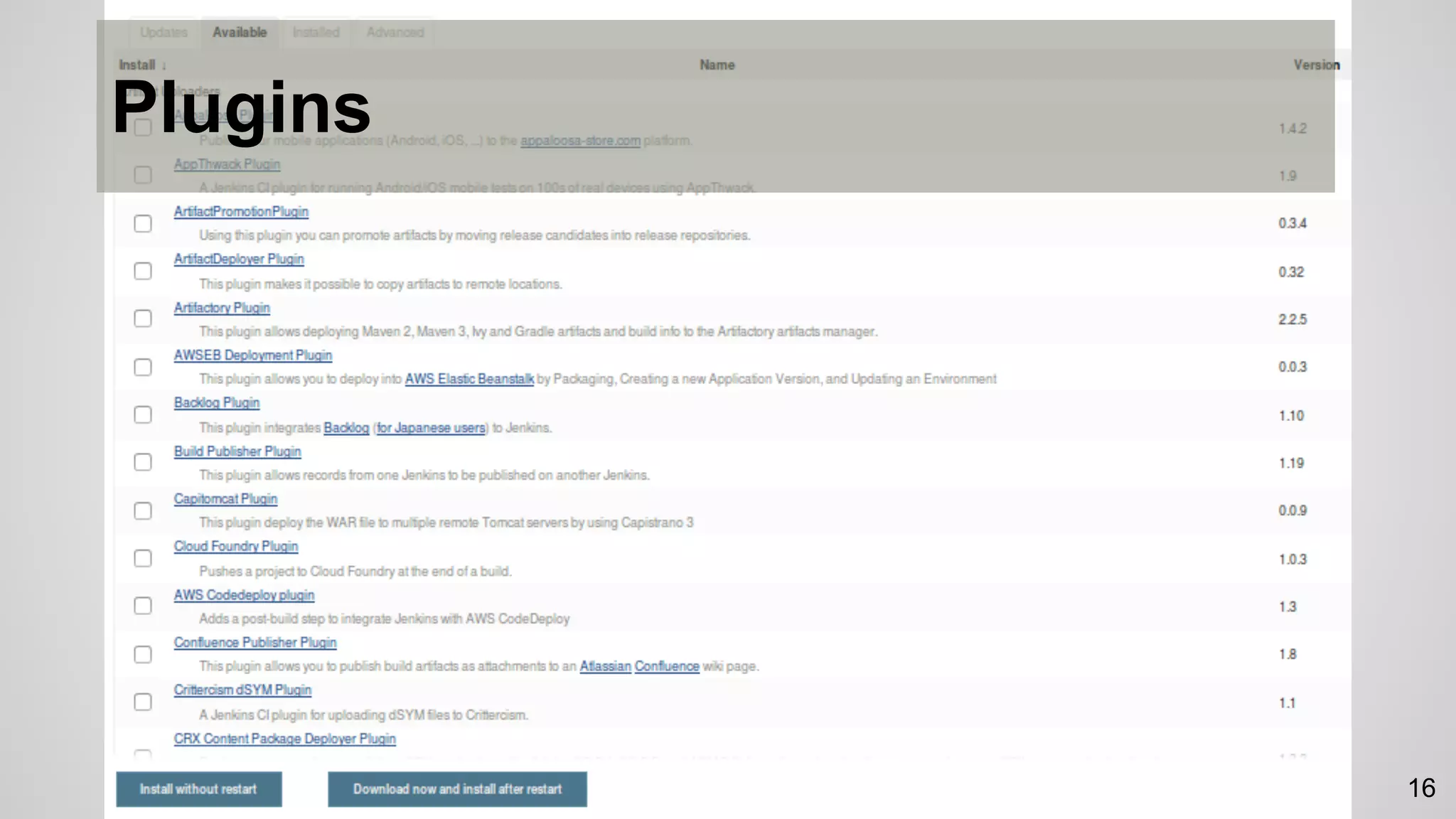Open the Confluence Publisher Plugin link

pos(255,643)
